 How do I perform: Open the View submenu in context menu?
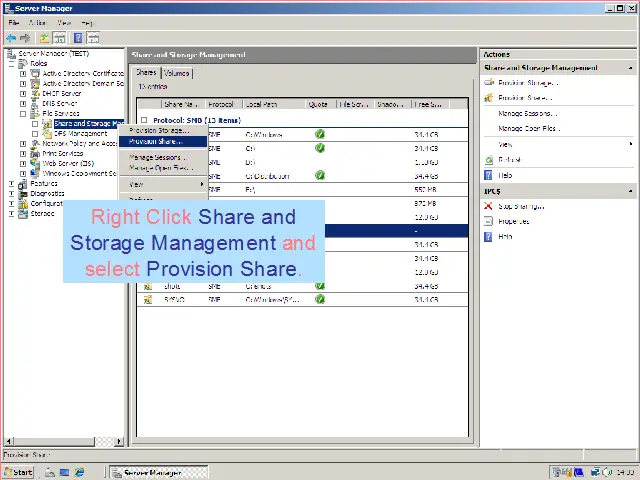click(163, 184)
